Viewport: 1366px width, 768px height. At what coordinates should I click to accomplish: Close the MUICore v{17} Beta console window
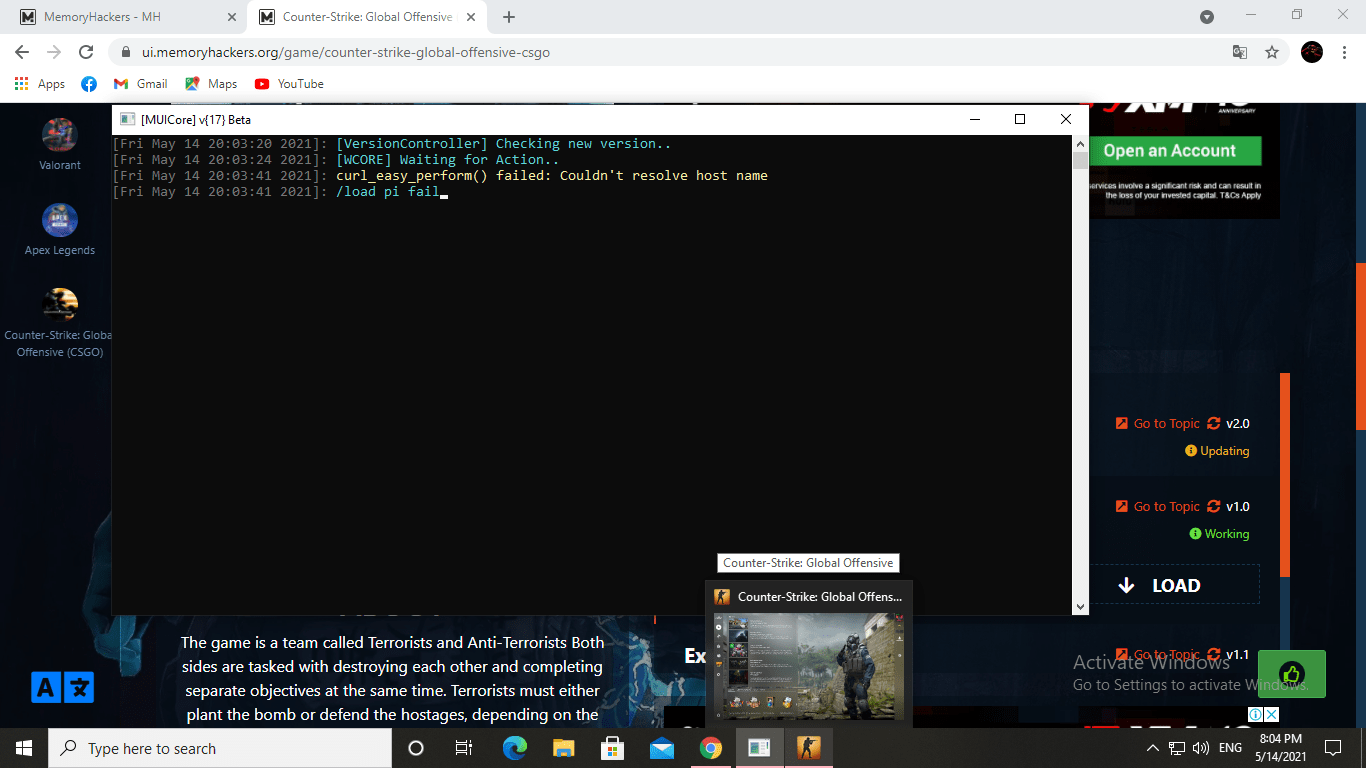(x=1065, y=119)
